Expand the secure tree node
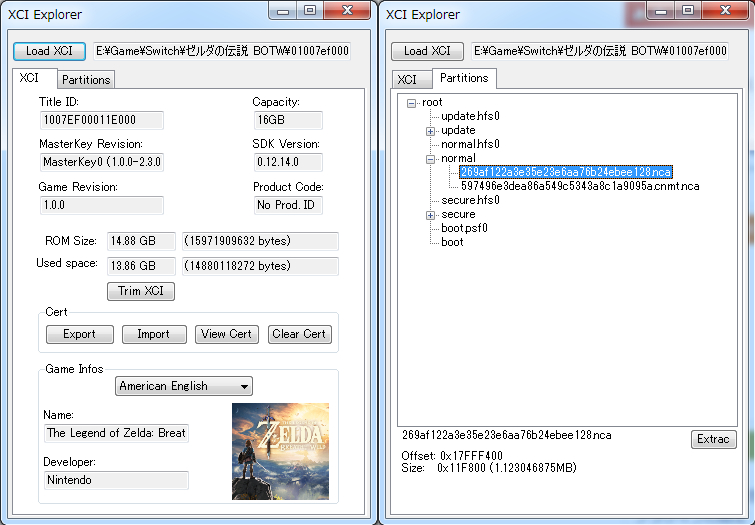This screenshot has height=525, width=755. tap(430, 215)
